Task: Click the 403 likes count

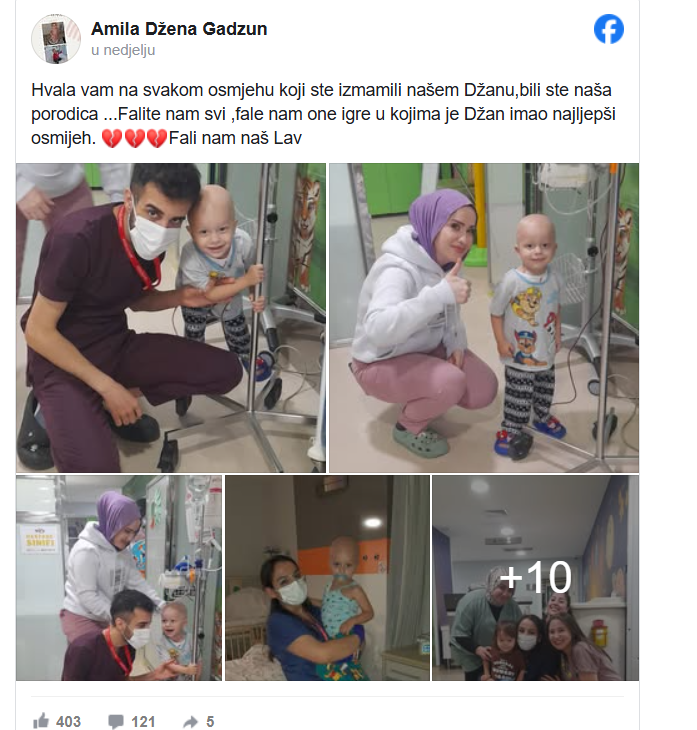Action: pos(68,722)
